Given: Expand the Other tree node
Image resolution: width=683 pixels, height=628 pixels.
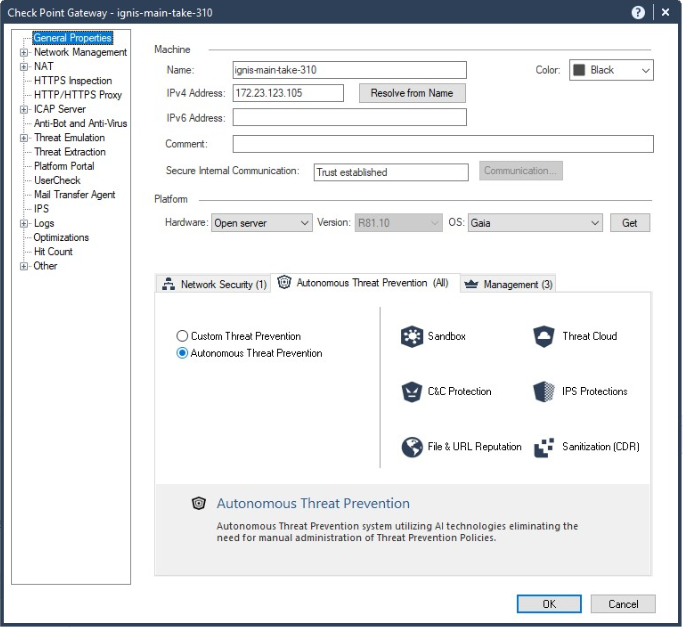Looking at the screenshot, I should click(24, 266).
